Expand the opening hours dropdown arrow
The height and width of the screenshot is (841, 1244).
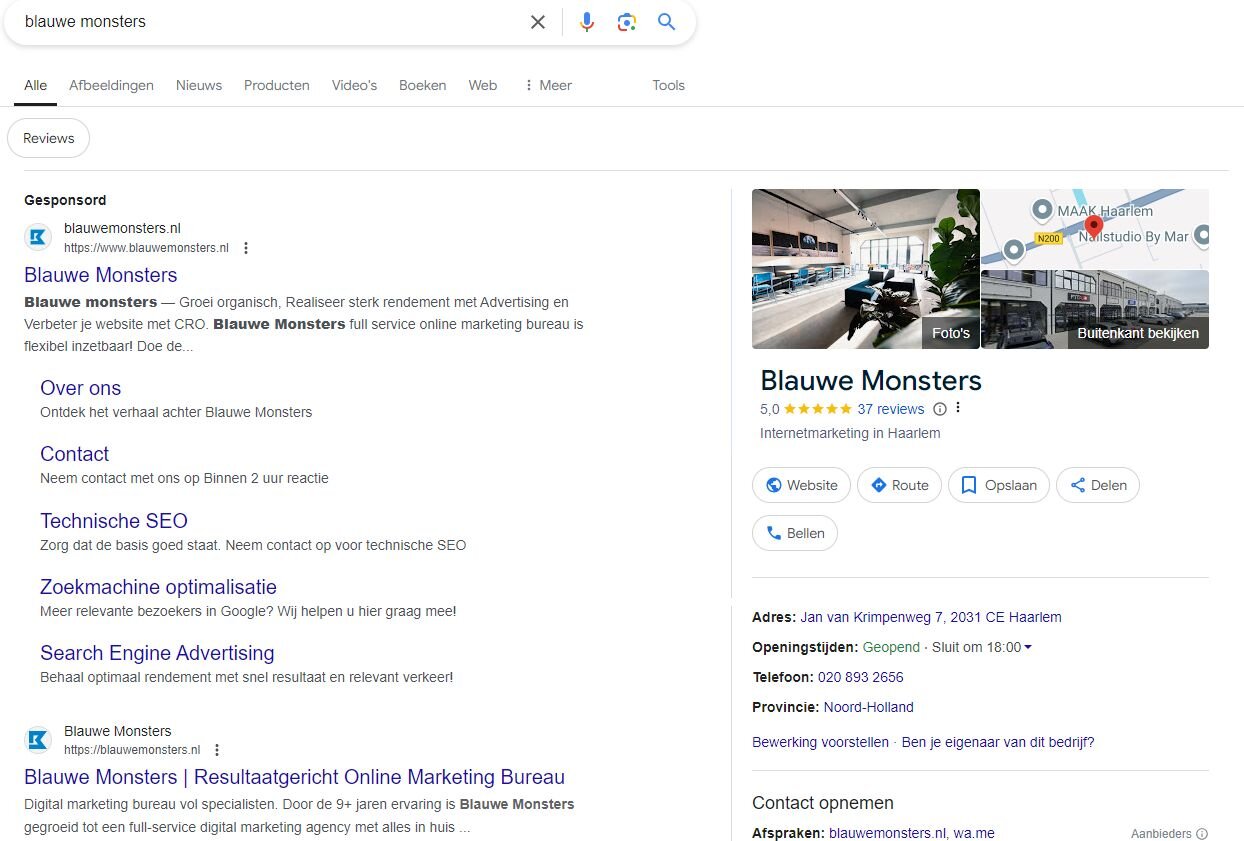[x=1028, y=647]
